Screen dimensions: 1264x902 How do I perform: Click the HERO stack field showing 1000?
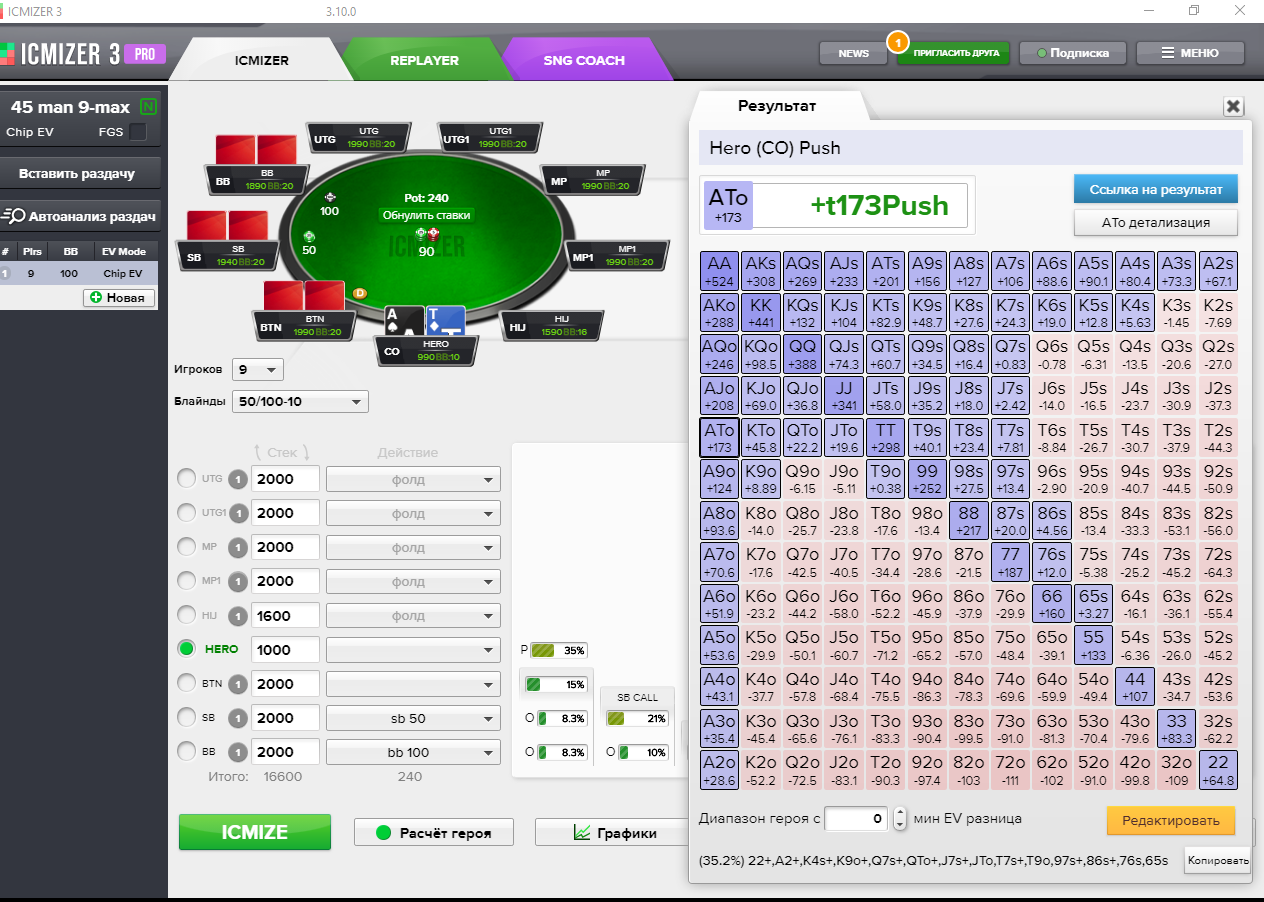pos(285,649)
